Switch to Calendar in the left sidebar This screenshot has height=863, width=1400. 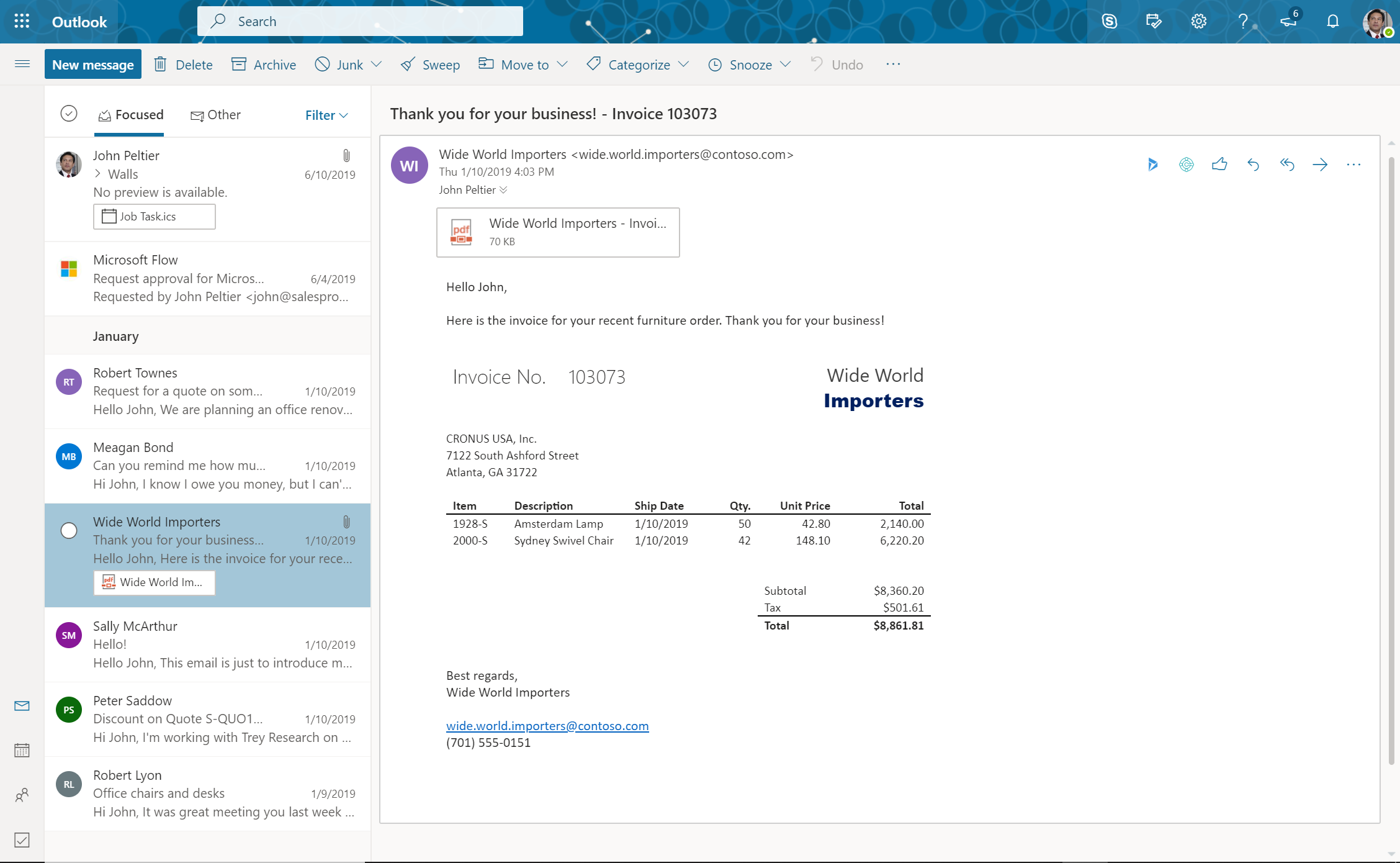pyautogui.click(x=22, y=750)
